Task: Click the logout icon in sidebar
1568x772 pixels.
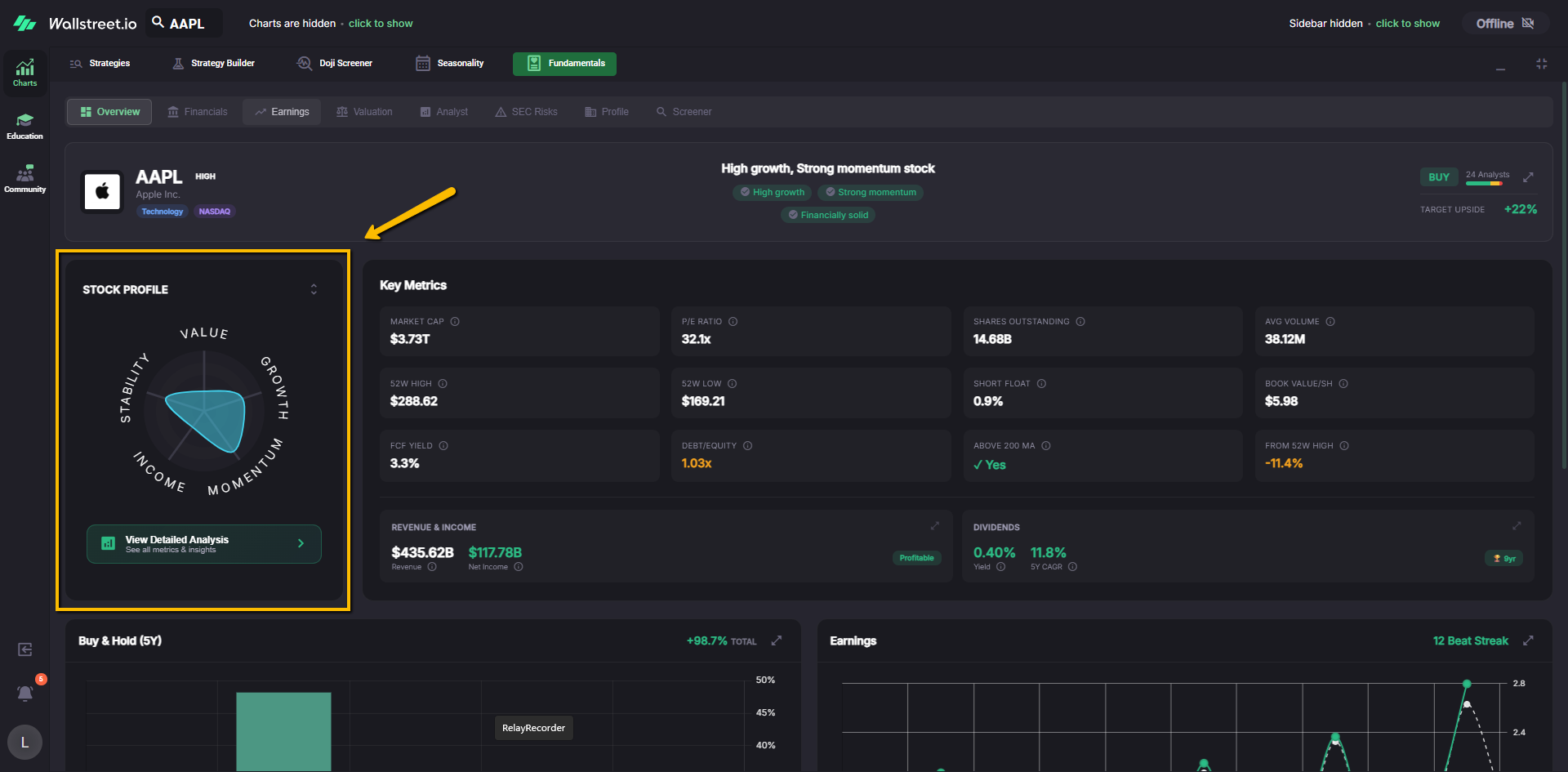Action: (x=25, y=649)
